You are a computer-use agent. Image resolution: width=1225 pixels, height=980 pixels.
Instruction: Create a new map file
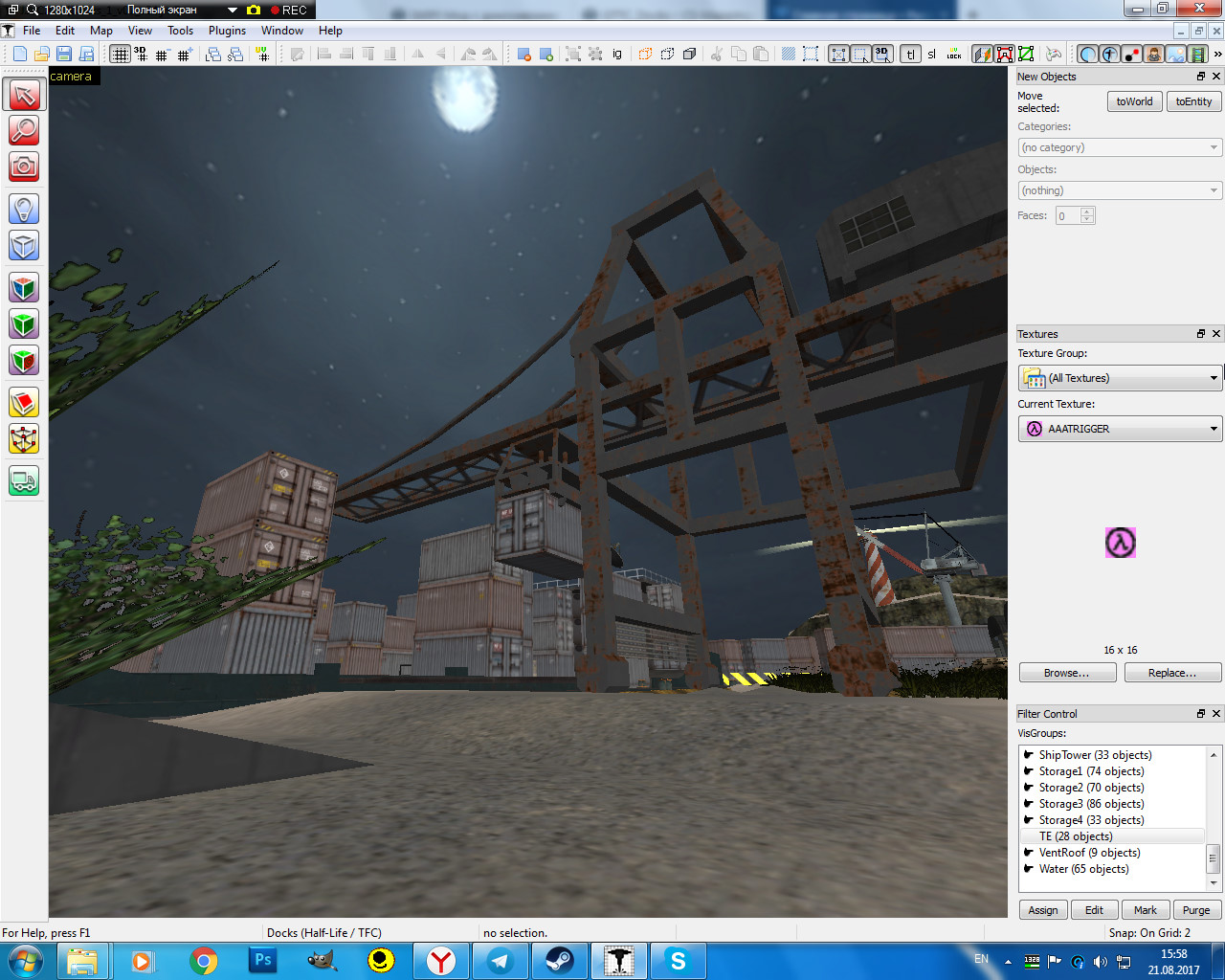pos(20,54)
